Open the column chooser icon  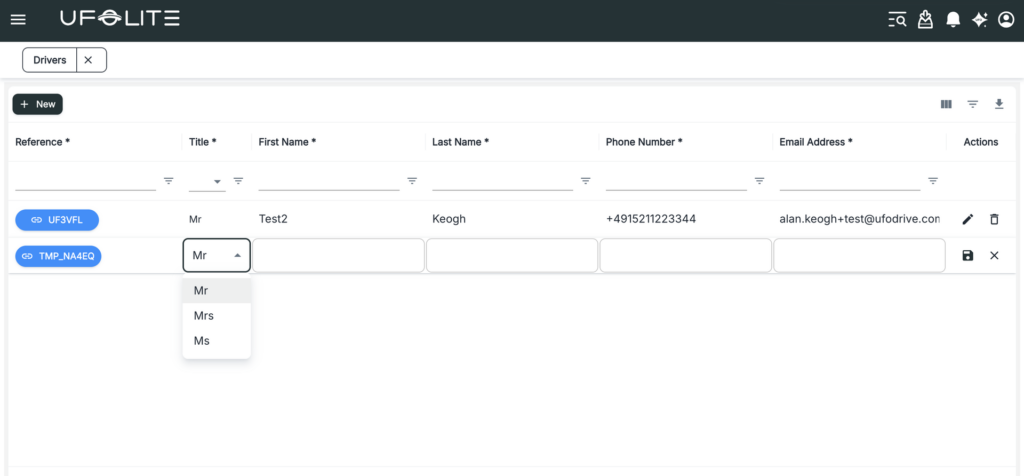[x=946, y=104]
